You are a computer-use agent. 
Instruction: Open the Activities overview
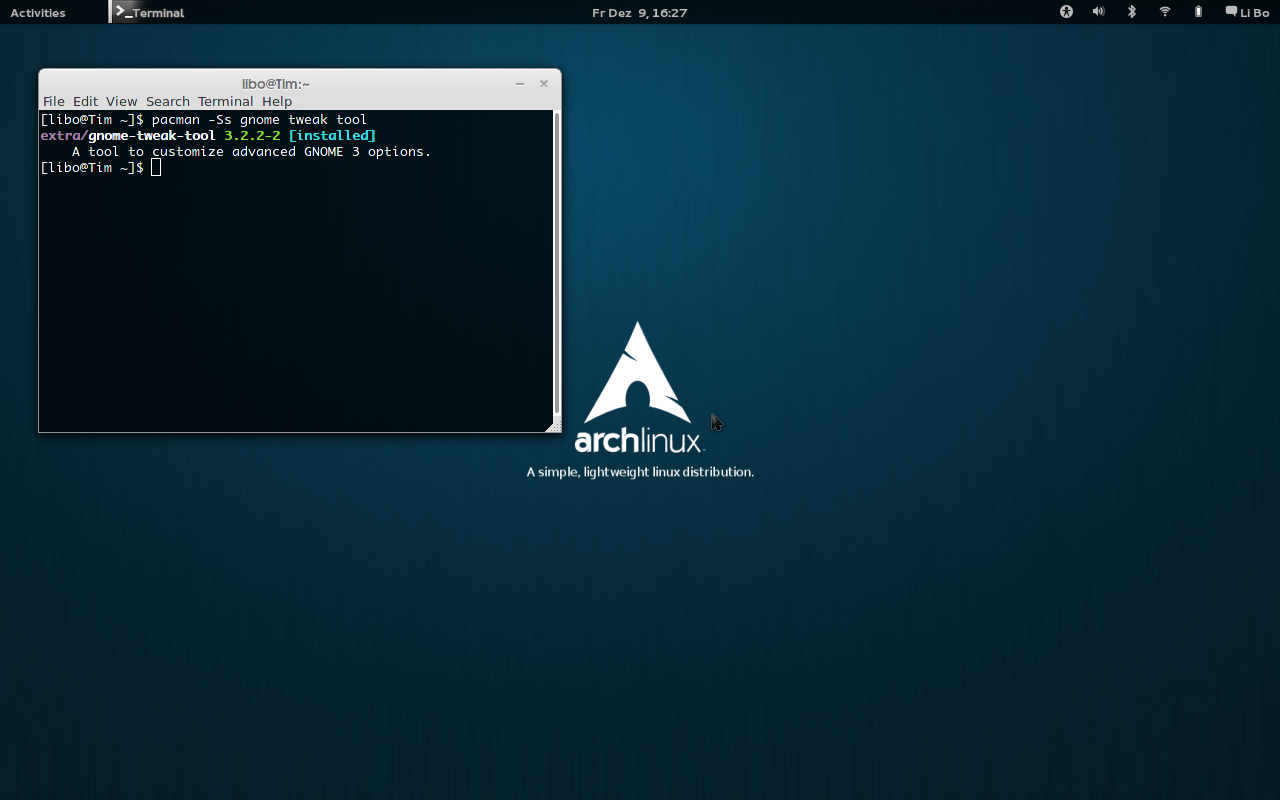38,13
